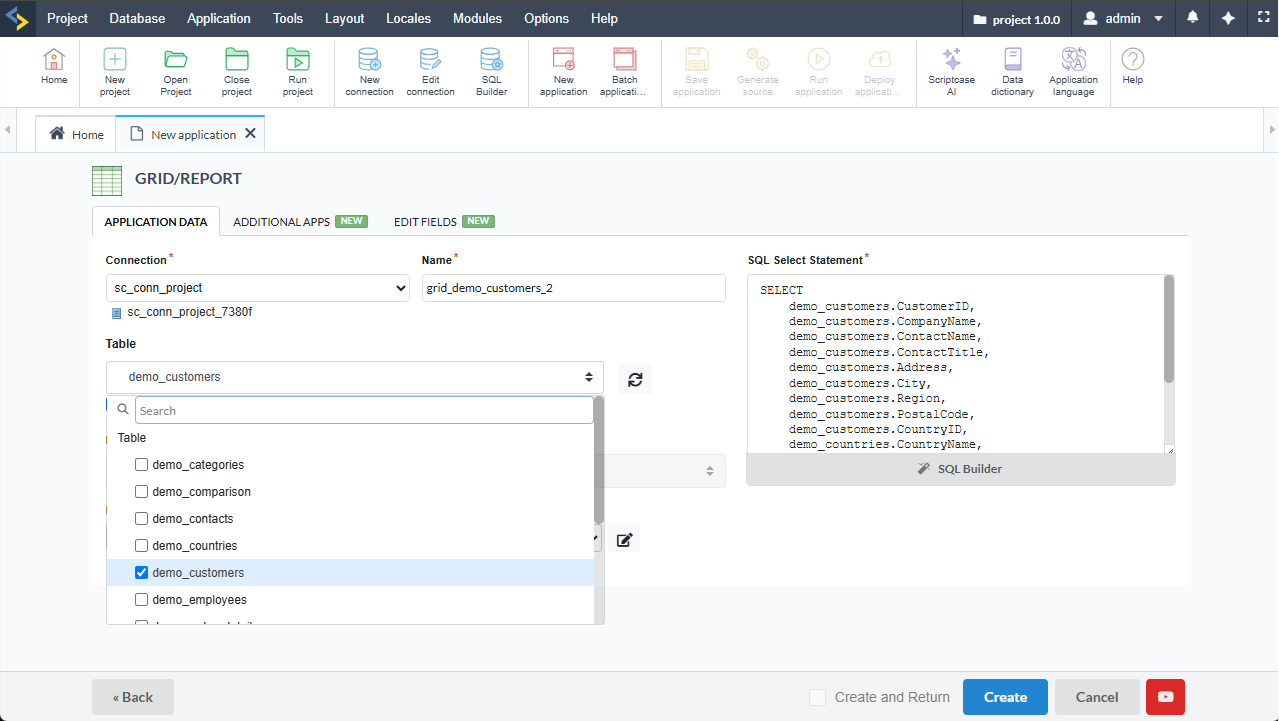The height and width of the screenshot is (721, 1279).
Task: Open the Help toolbar icon
Action: [1133, 67]
